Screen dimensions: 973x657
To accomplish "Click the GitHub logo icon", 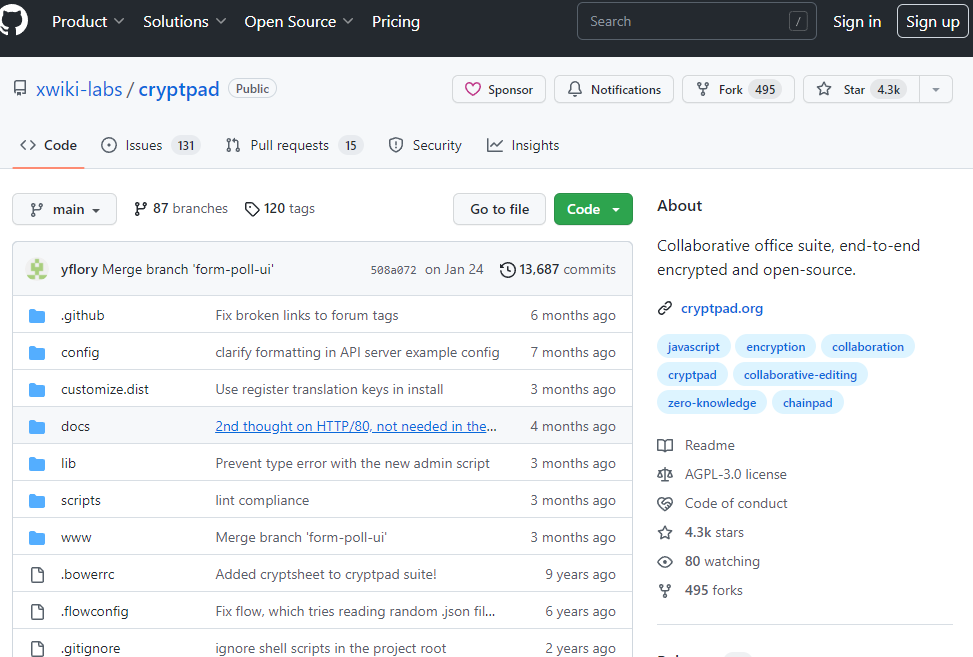I will [x=13, y=20].
